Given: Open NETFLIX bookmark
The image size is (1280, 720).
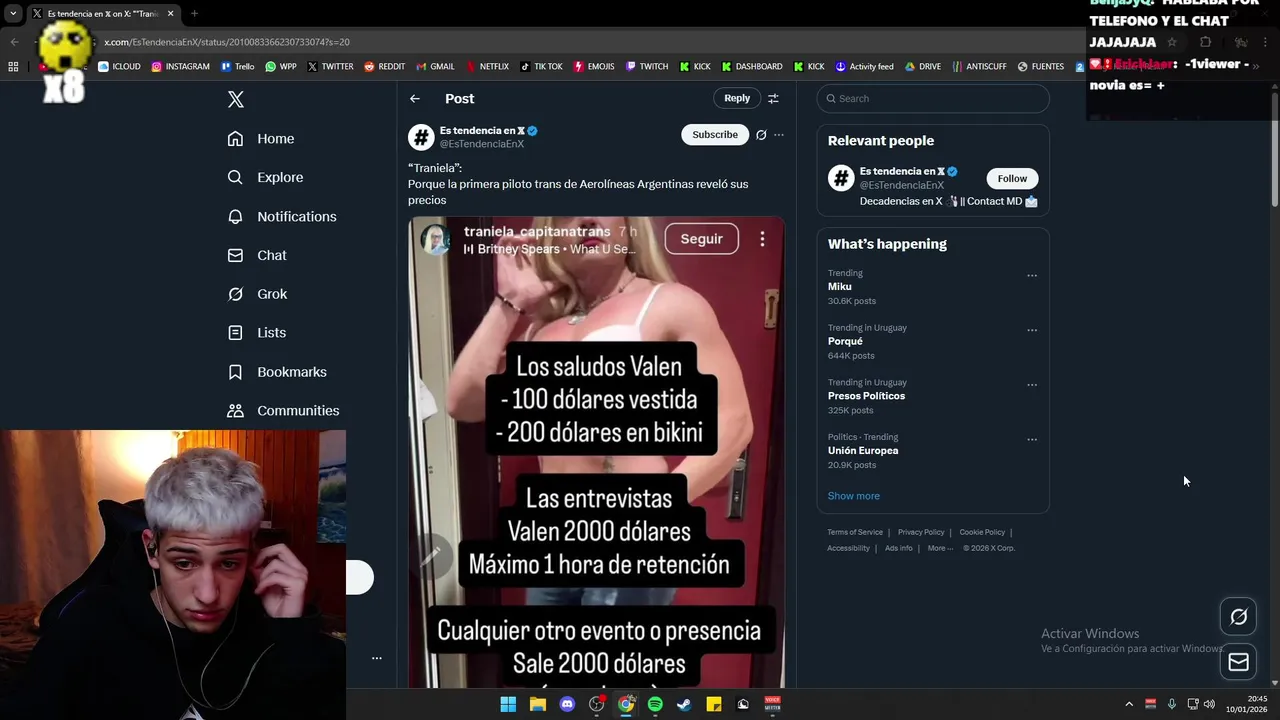Looking at the screenshot, I should click(x=487, y=67).
